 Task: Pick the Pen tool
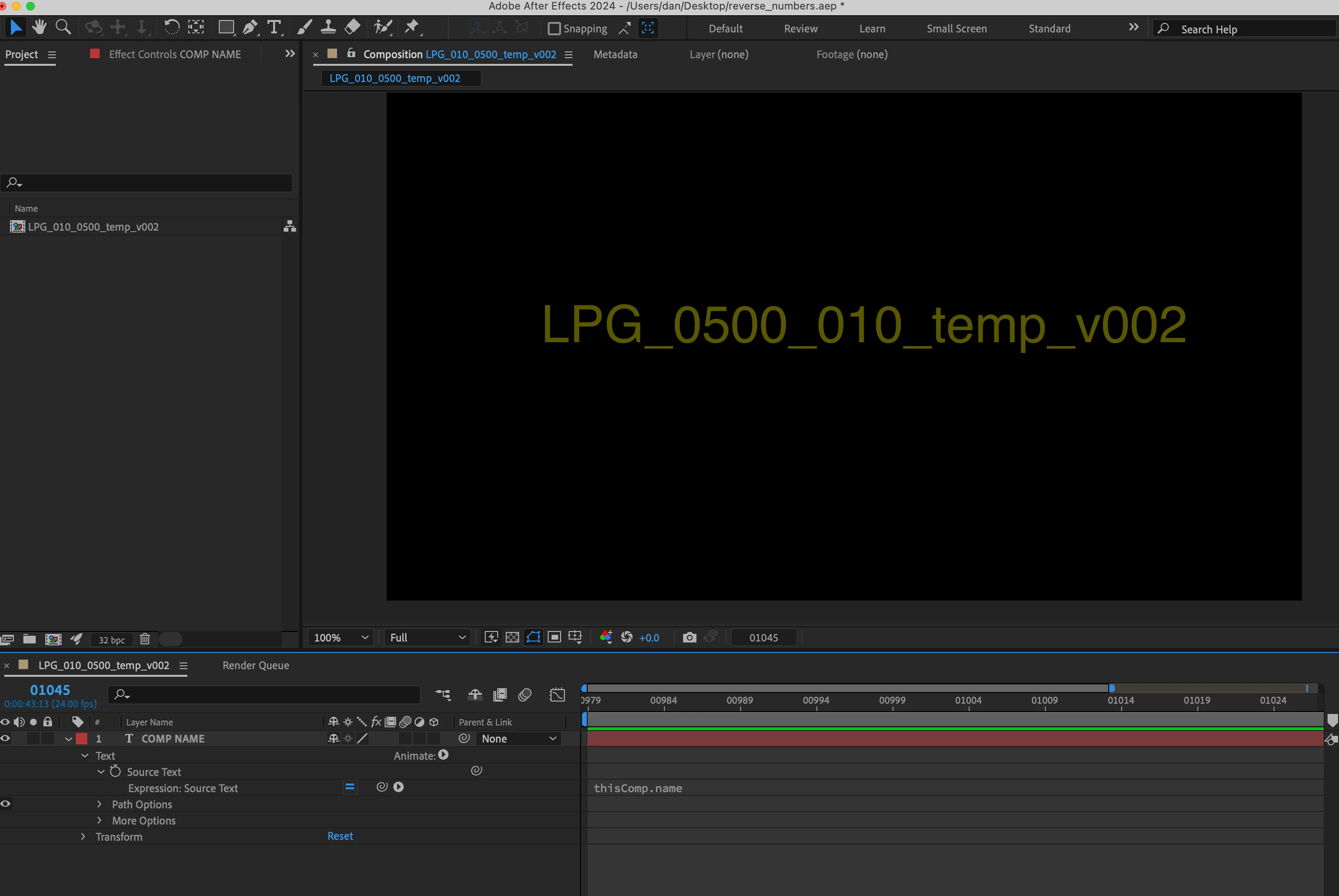point(250,27)
